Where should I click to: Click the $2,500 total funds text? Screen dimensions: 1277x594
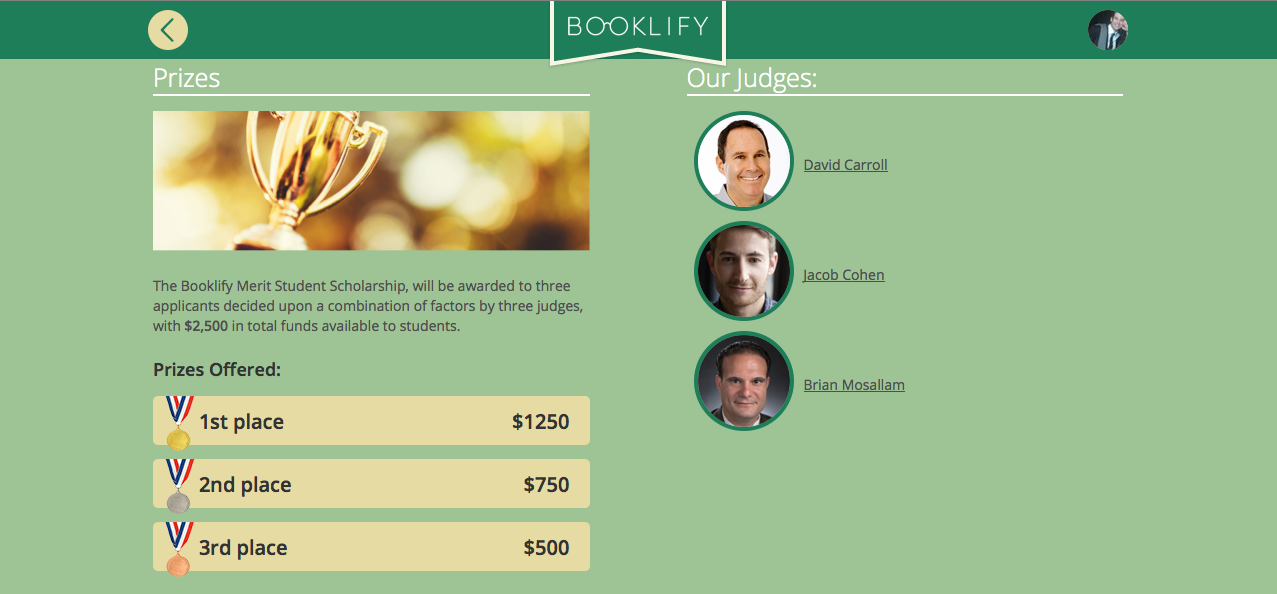206,326
